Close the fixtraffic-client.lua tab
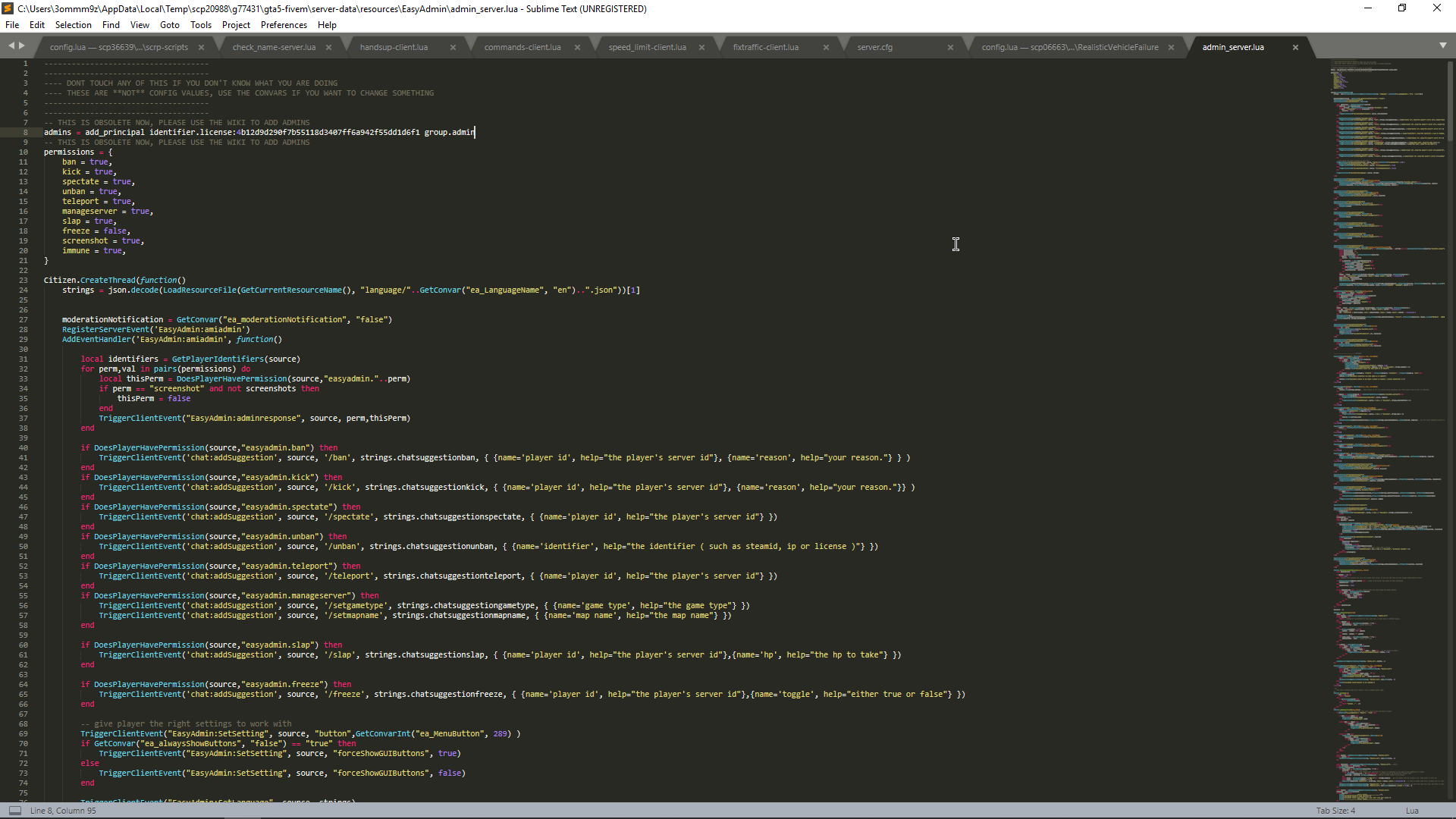Screen dimensions: 1456x819 click(x=826, y=47)
